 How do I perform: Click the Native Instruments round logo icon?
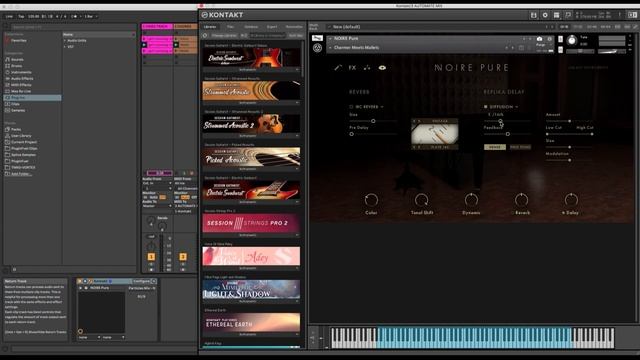tap(317, 48)
